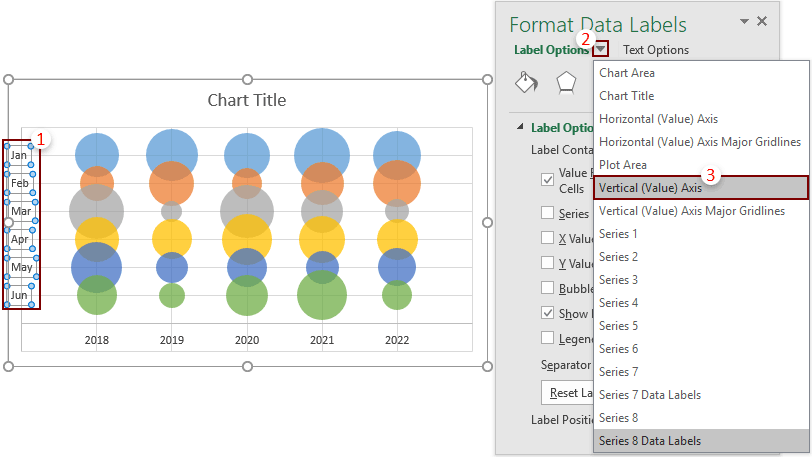Select the Feb data label

pos(20,183)
